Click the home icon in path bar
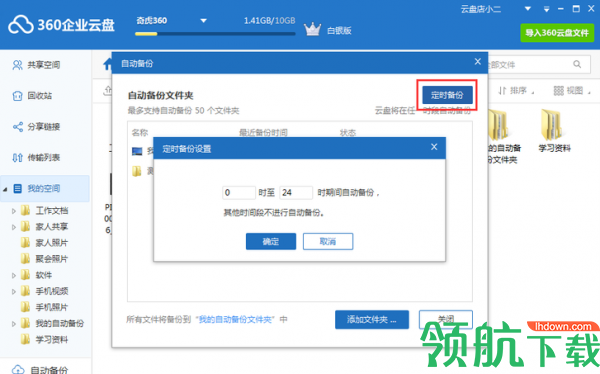This screenshot has width=600, height=374. pyautogui.click(x=108, y=64)
